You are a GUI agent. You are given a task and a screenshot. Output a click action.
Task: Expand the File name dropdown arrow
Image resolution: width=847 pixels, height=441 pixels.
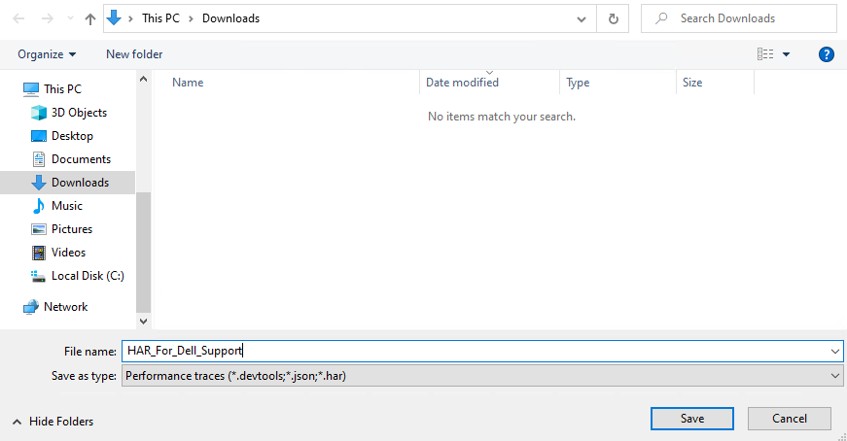(x=835, y=351)
